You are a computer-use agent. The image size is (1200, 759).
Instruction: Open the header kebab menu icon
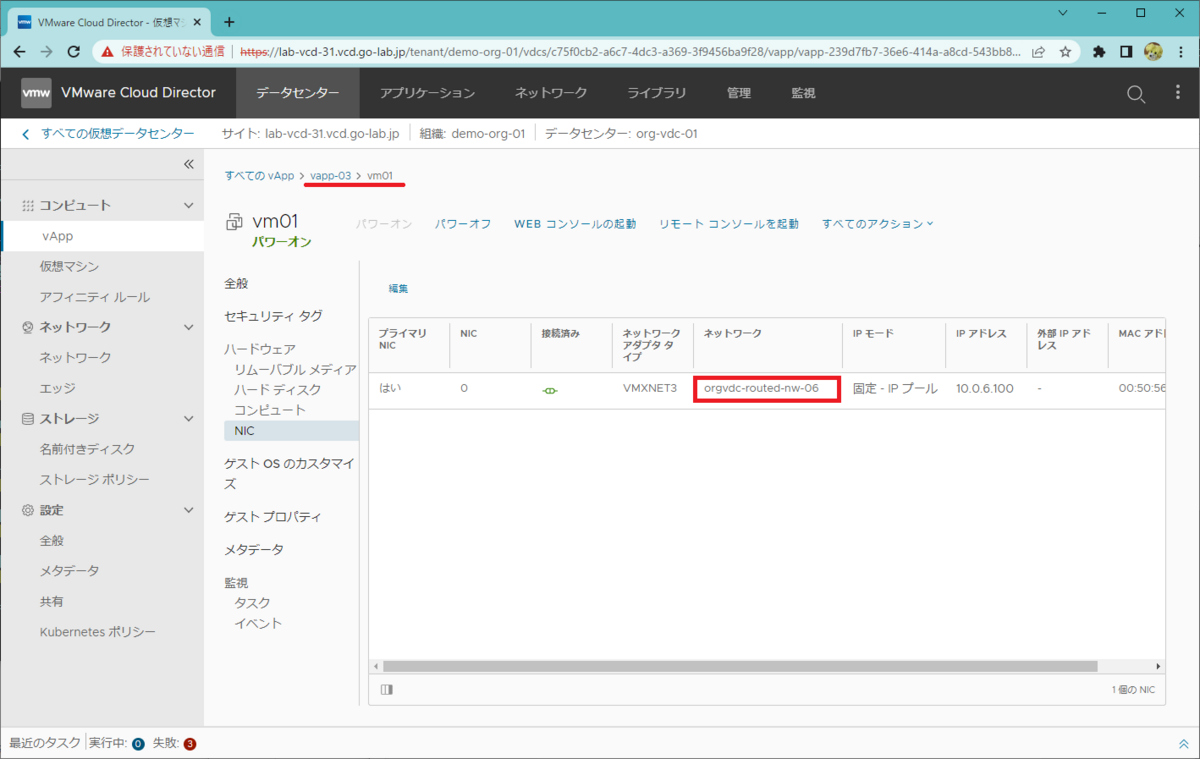point(1177,93)
